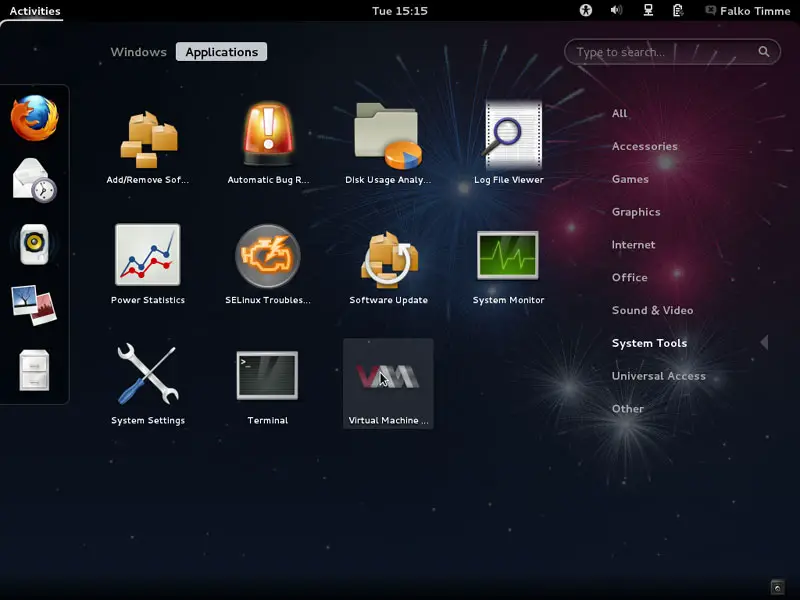Open Shotwell photo manager in dash
The image size is (800, 600).
34,305
